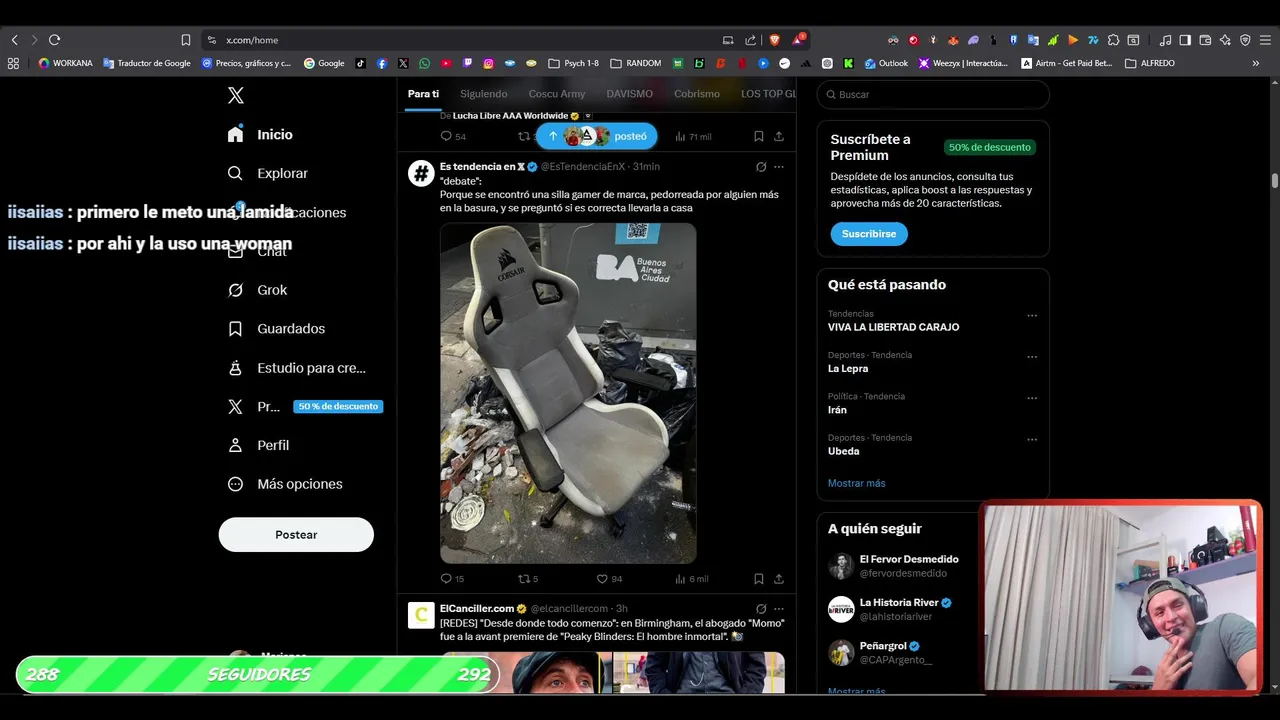Open Perfil in the sidebar
The image size is (1280, 720).
[x=259, y=445]
